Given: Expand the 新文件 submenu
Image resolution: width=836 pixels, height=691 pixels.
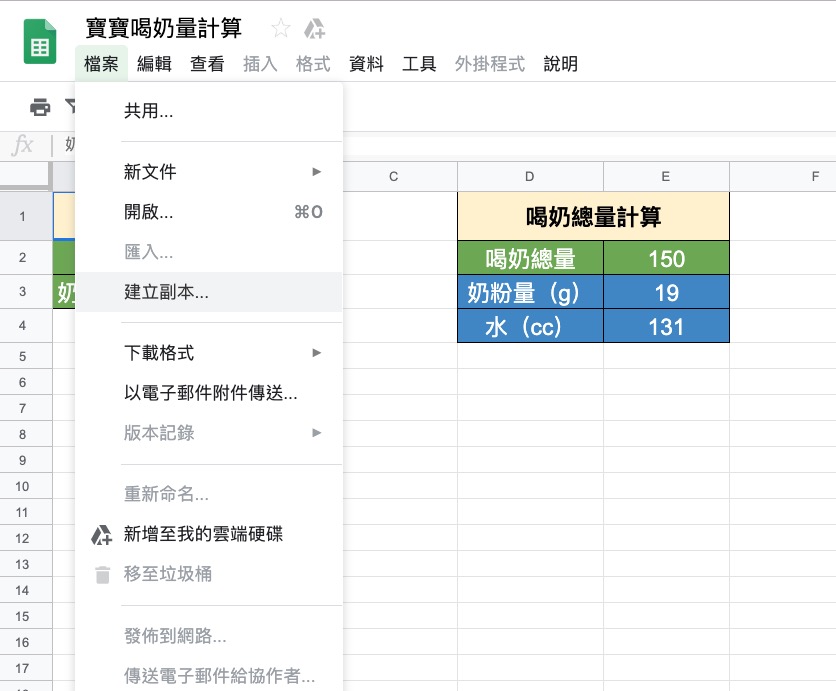Looking at the screenshot, I should (316, 172).
